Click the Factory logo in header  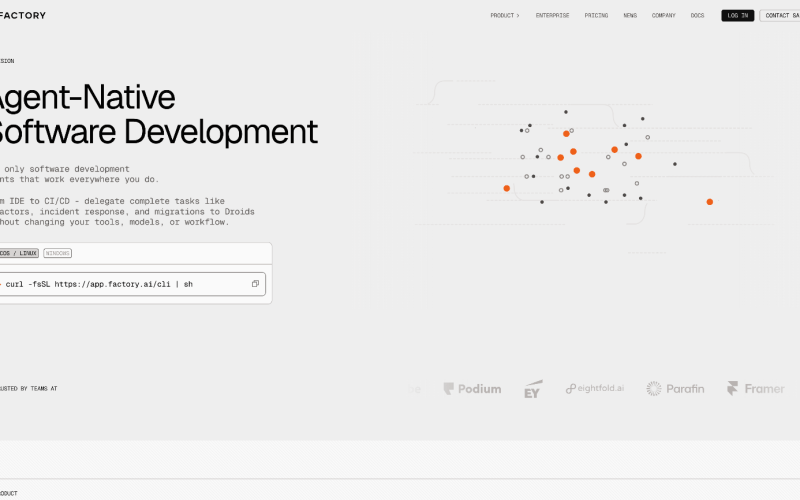click(x=22, y=15)
